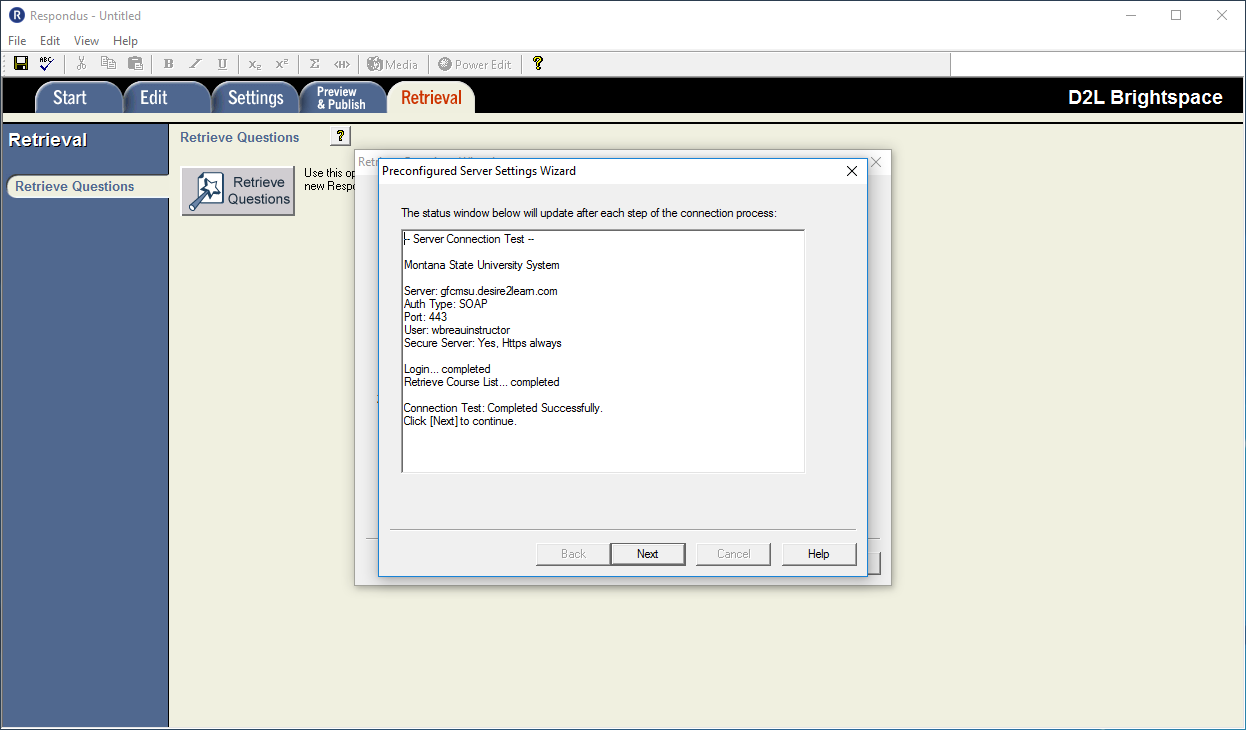Screen dimensions: 1246x730
Task: Click the 'Retrieve Course List... completed' line
Action: coord(482,382)
